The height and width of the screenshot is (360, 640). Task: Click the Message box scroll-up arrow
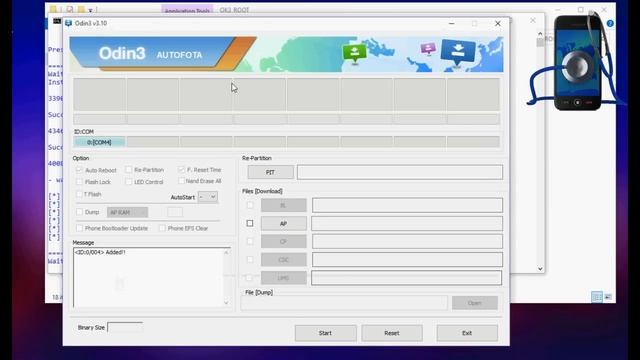click(x=226, y=253)
